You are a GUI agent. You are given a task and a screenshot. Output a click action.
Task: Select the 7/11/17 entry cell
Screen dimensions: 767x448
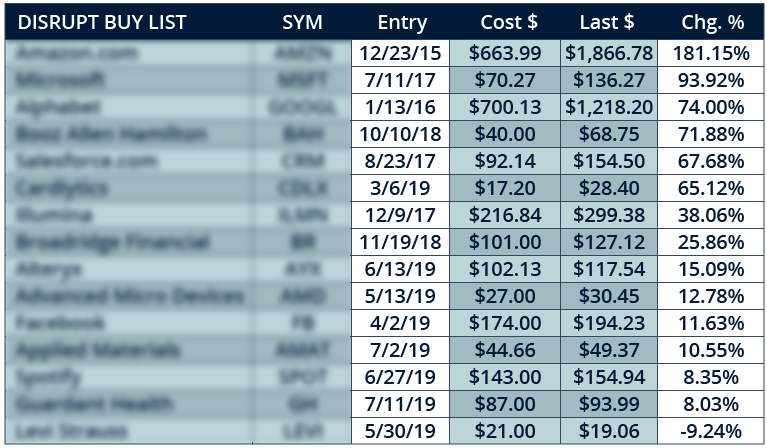point(400,80)
